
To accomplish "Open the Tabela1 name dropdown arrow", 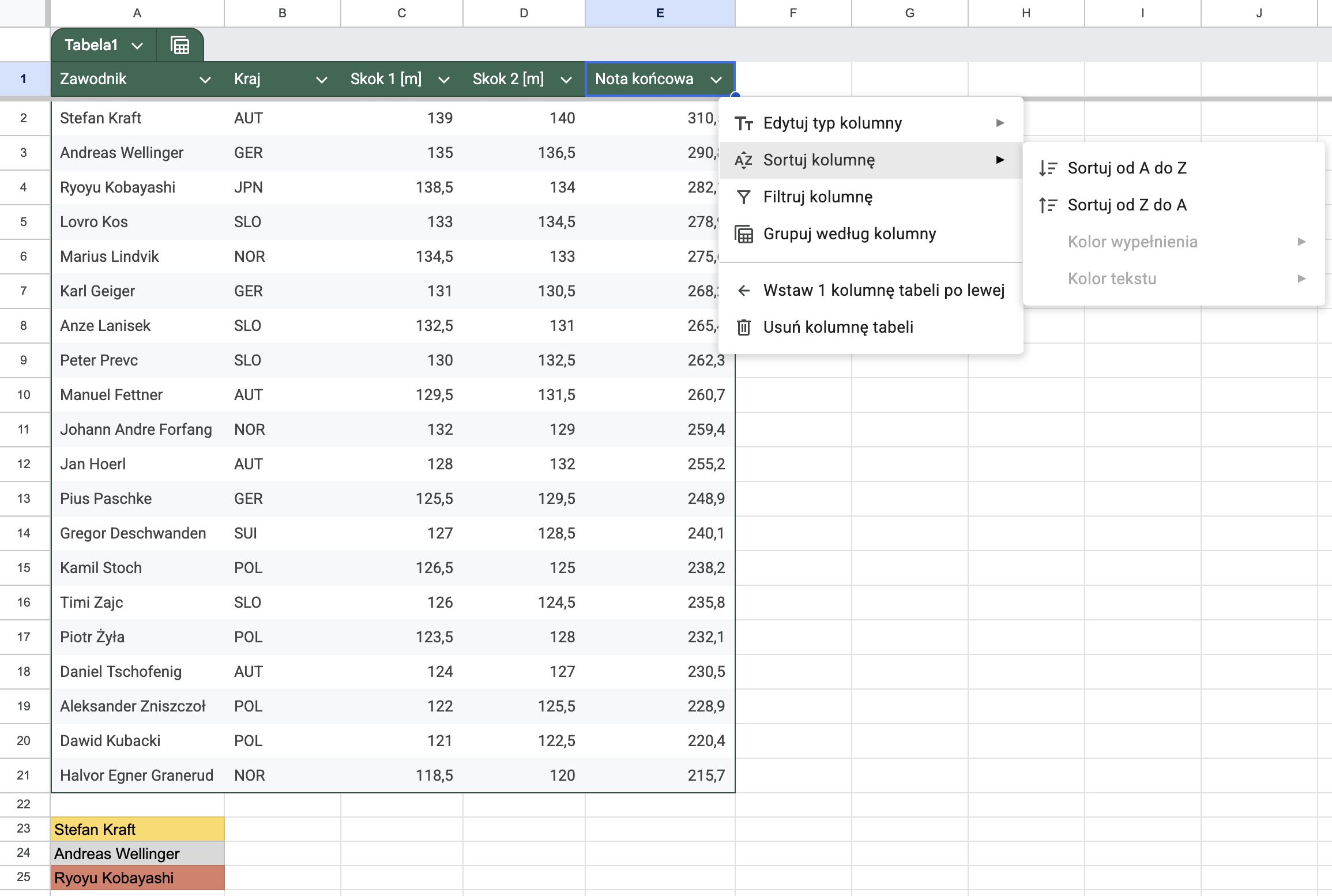I will point(137,46).
